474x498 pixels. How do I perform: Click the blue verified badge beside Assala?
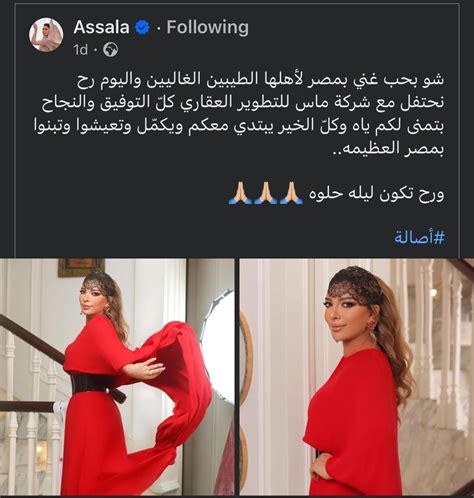click(x=142, y=27)
